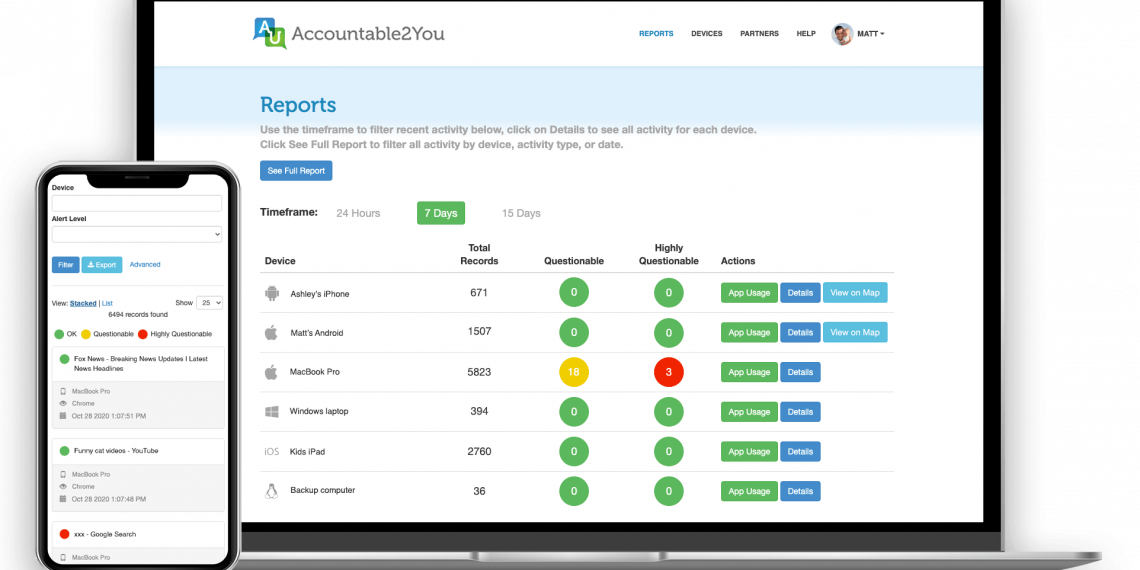Open the REPORTS nav item
The width and height of the screenshot is (1140, 570).
[x=656, y=33]
